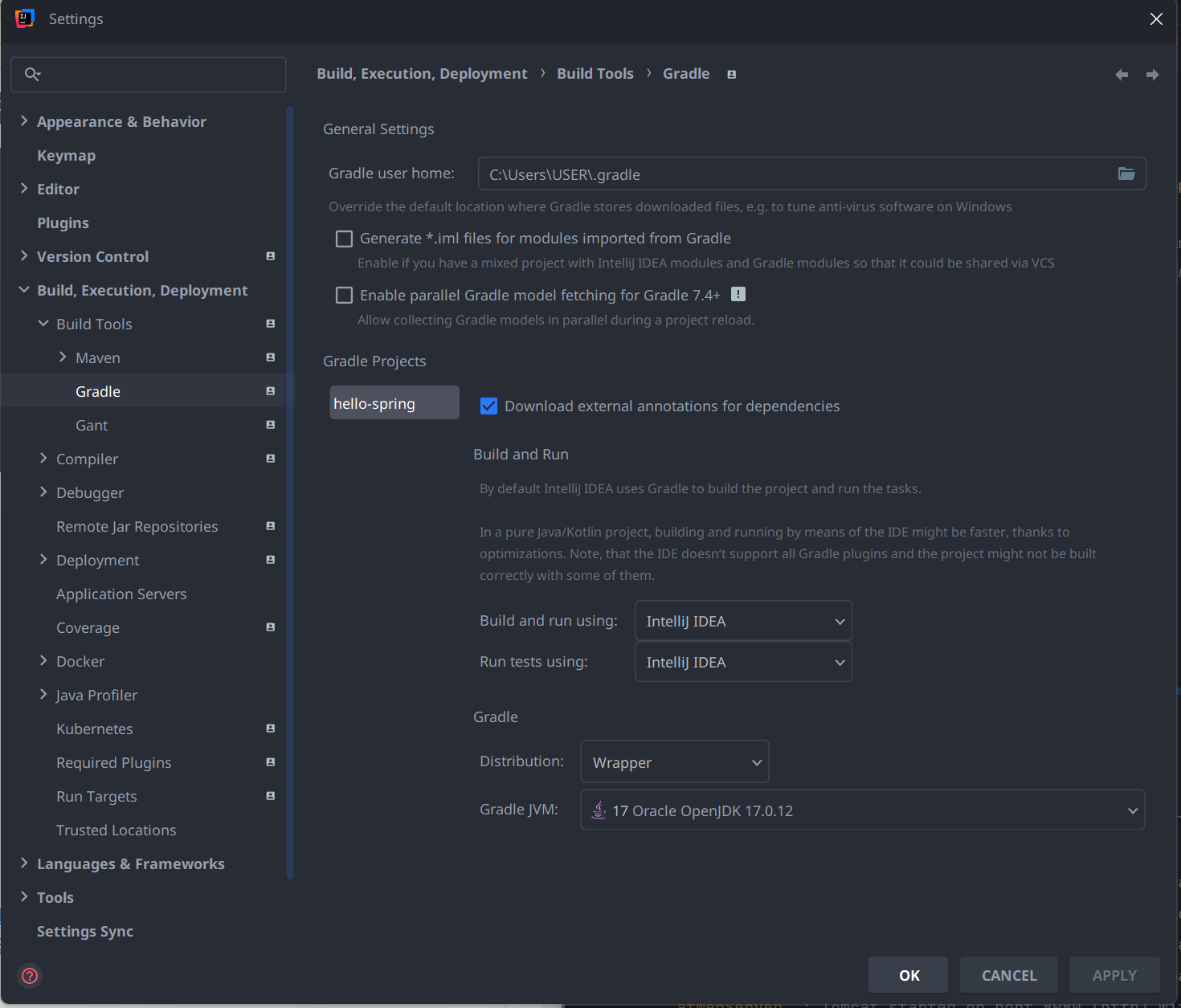Open the Distribution Wrapper dropdown

point(675,761)
